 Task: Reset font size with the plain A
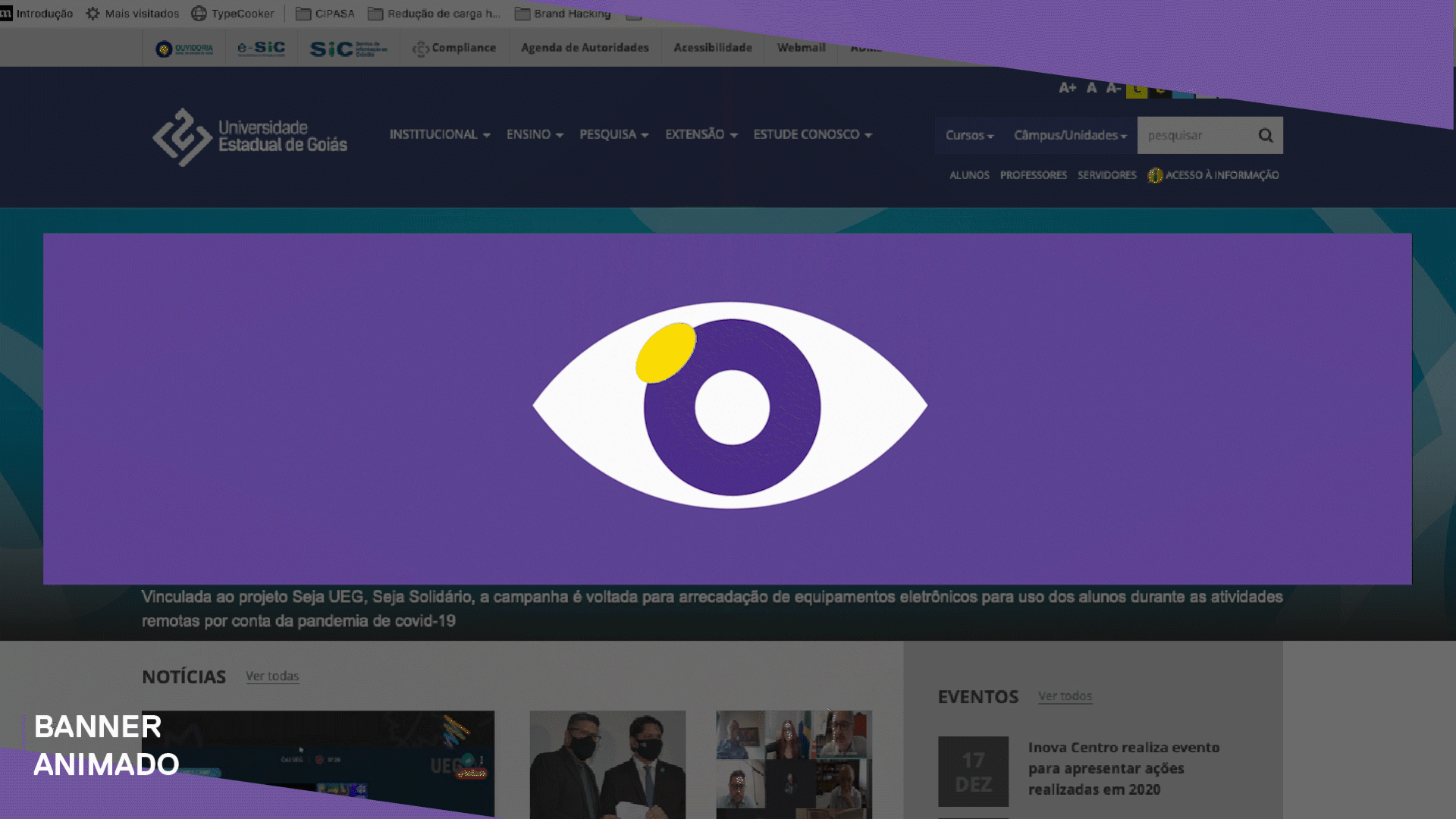[1091, 88]
